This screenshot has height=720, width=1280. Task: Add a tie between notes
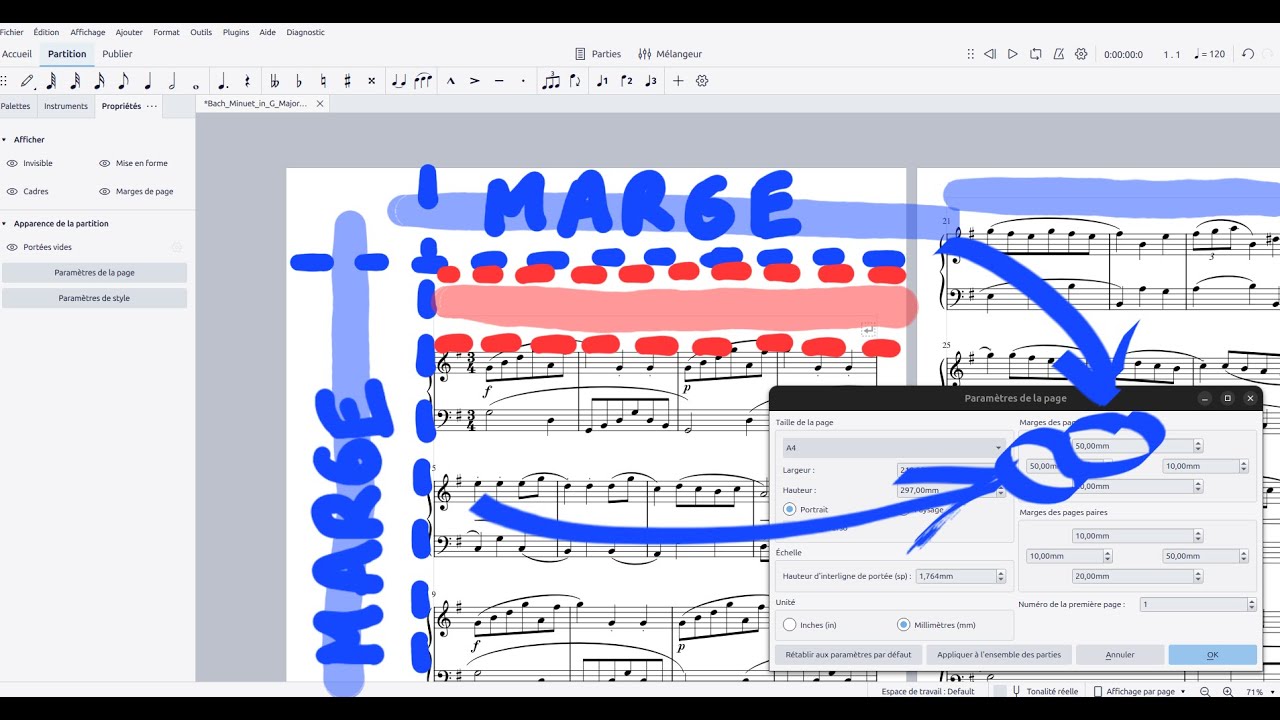399,81
